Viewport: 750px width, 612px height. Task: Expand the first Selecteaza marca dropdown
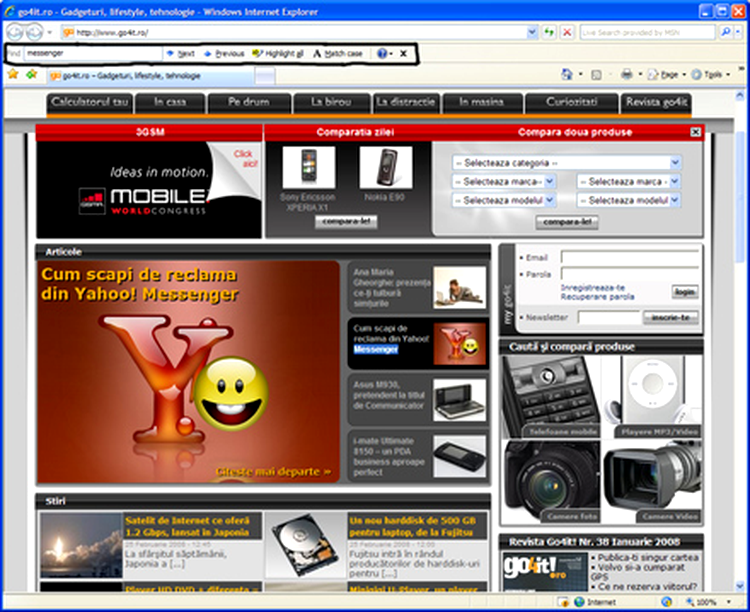[x=504, y=182]
